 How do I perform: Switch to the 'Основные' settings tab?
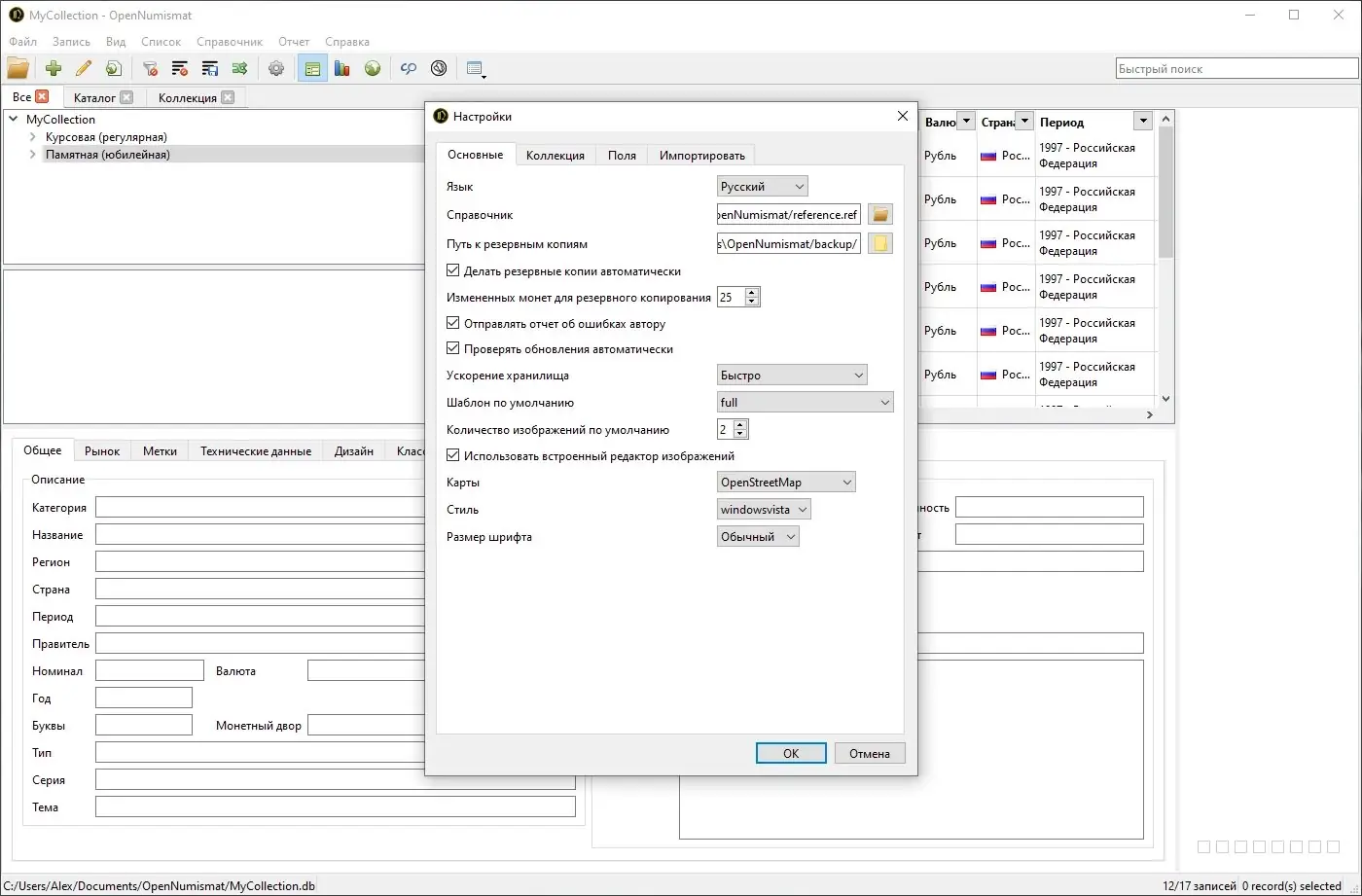click(x=476, y=155)
